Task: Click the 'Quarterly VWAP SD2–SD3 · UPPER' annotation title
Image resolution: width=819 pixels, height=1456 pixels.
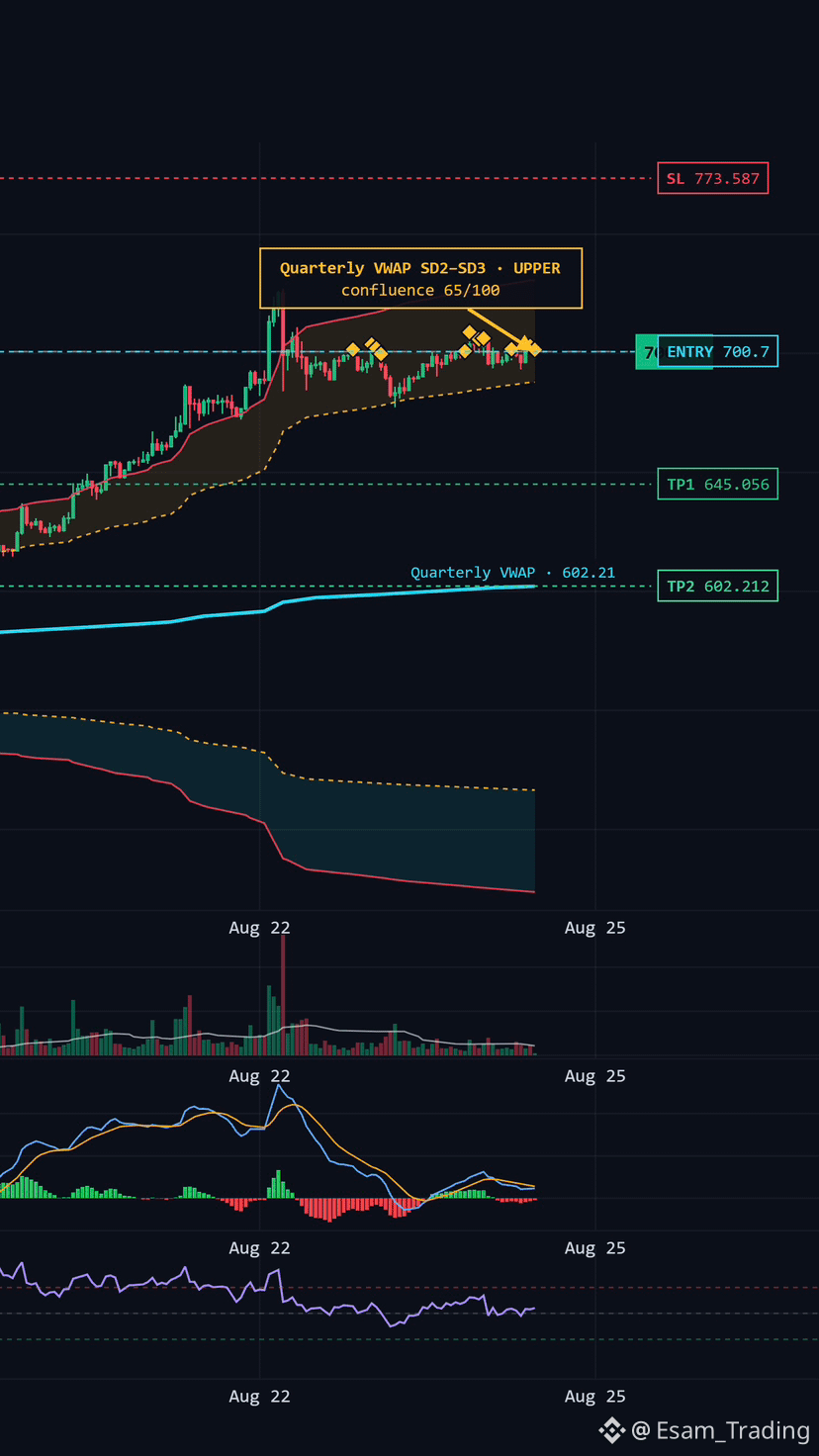Action: [x=420, y=268]
